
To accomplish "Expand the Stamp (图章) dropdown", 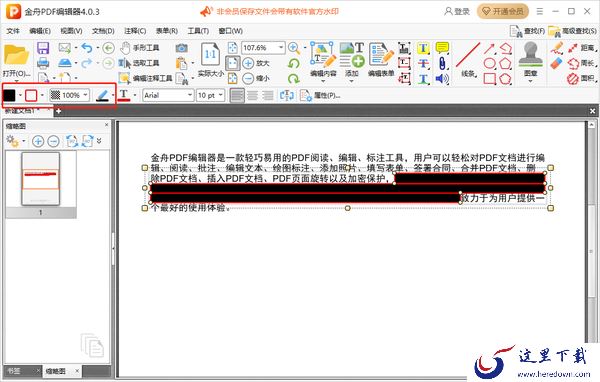I will (530, 81).
